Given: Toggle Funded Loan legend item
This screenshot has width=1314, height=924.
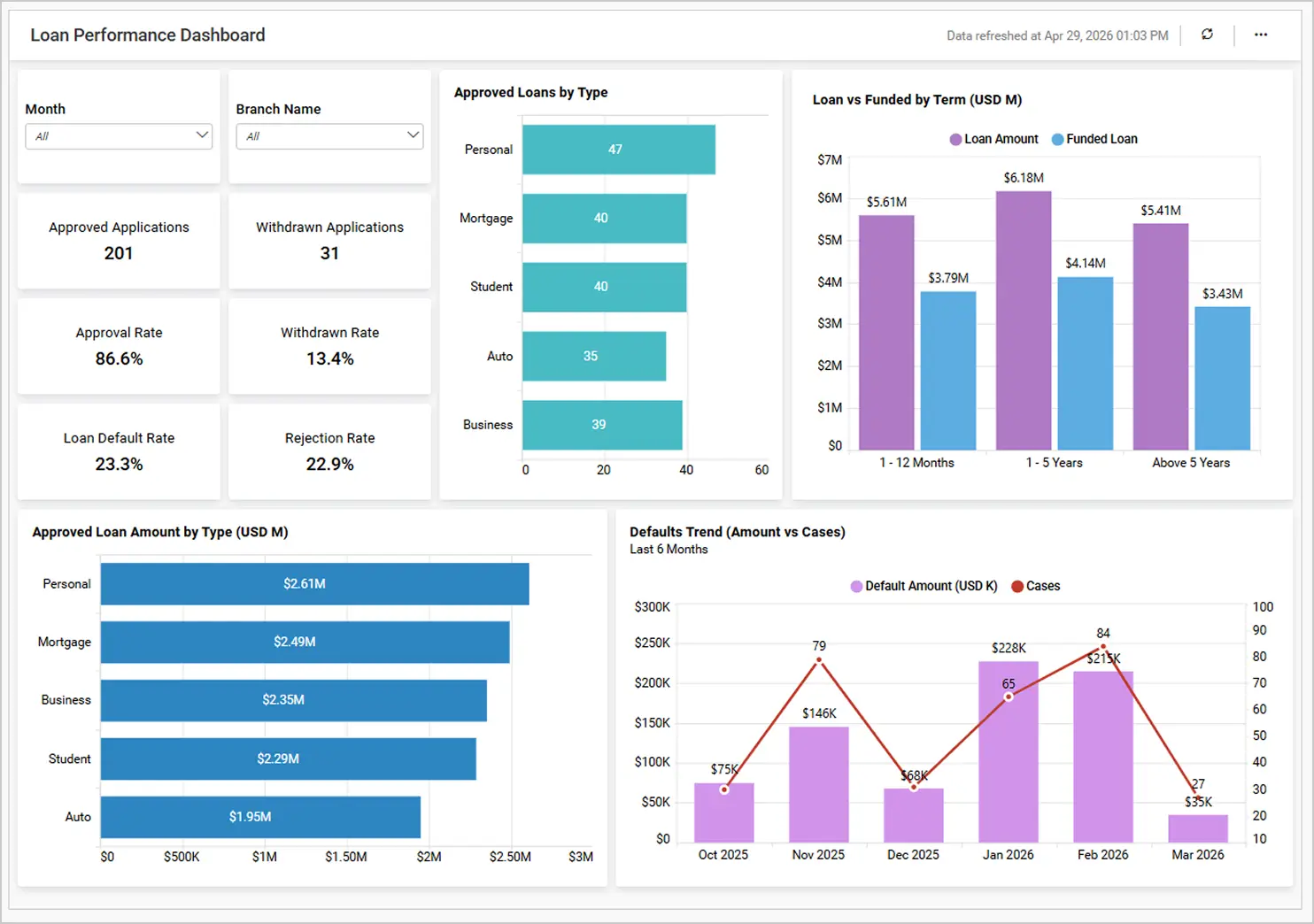Looking at the screenshot, I should click(x=1094, y=139).
